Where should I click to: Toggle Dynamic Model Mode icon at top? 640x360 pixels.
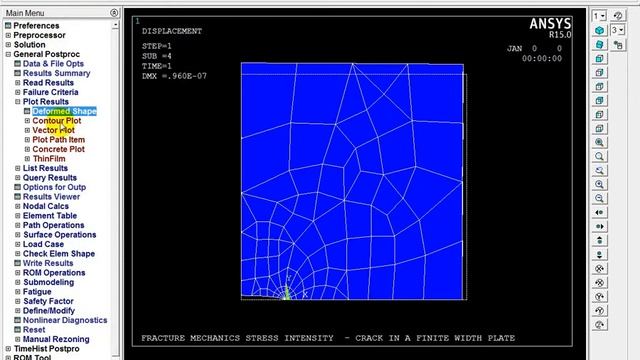point(618,16)
